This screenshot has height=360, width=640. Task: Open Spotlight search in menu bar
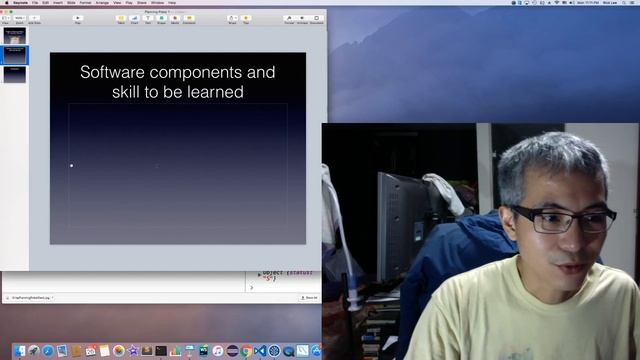[x=624, y=2]
